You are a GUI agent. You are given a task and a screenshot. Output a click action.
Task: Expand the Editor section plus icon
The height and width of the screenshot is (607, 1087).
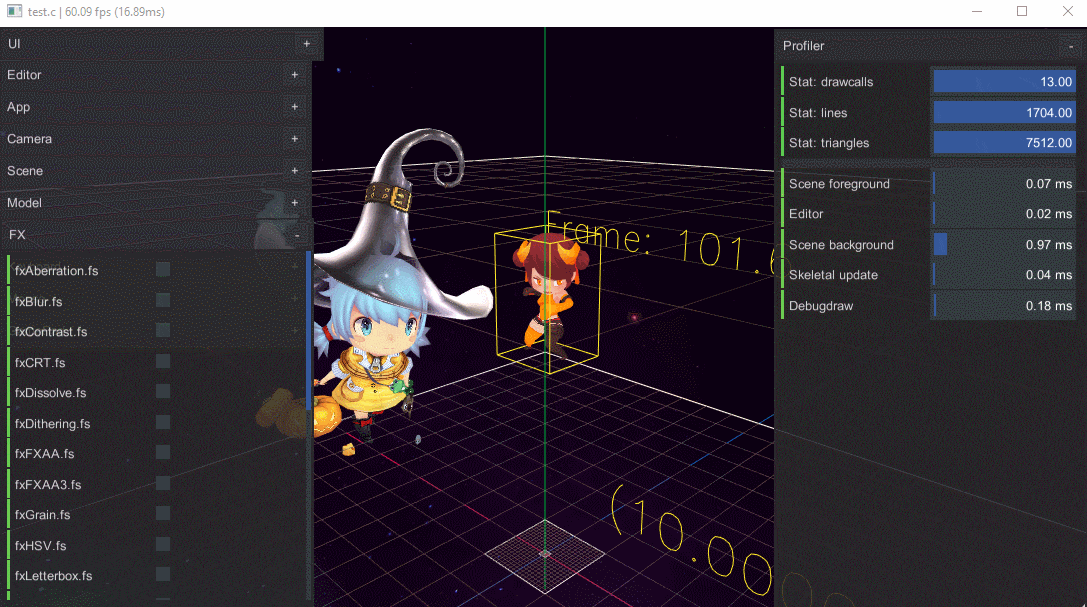point(294,75)
